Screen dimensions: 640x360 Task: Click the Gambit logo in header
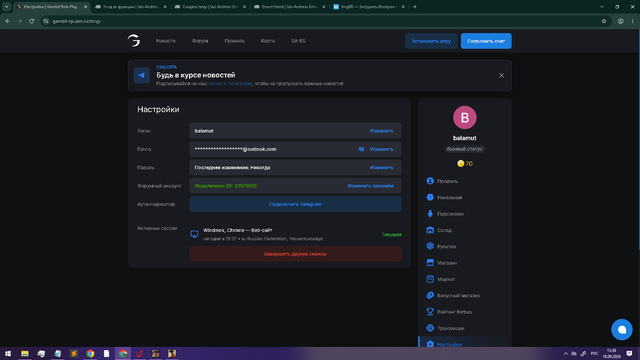point(134,40)
